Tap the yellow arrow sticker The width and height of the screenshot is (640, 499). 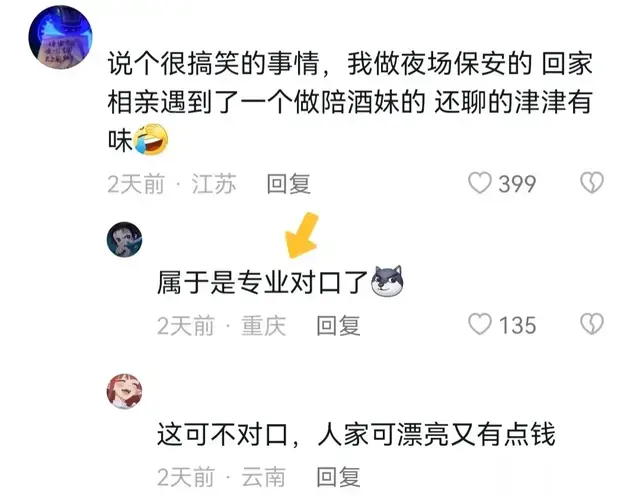click(x=302, y=235)
